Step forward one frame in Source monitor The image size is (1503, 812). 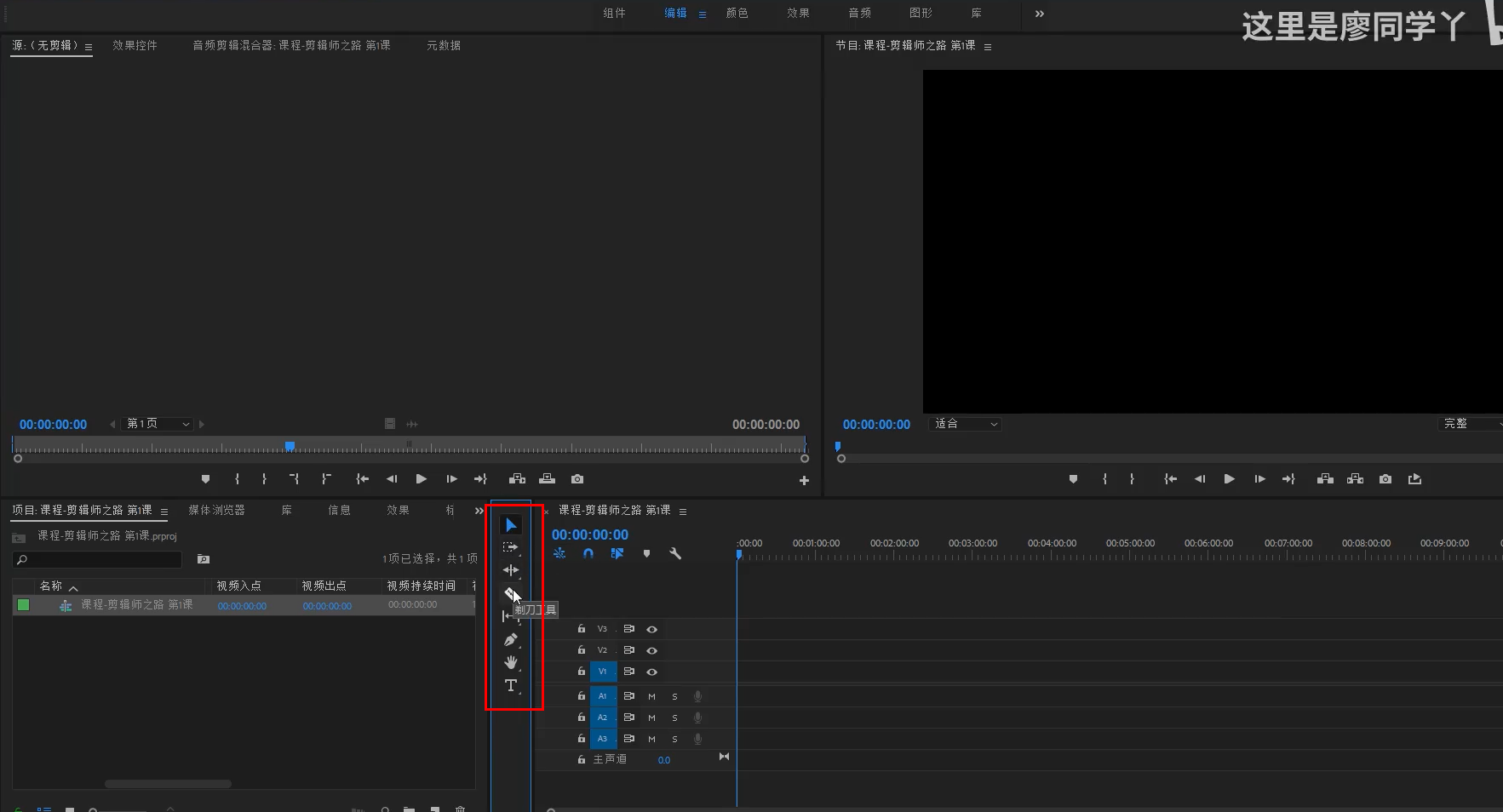(x=451, y=479)
